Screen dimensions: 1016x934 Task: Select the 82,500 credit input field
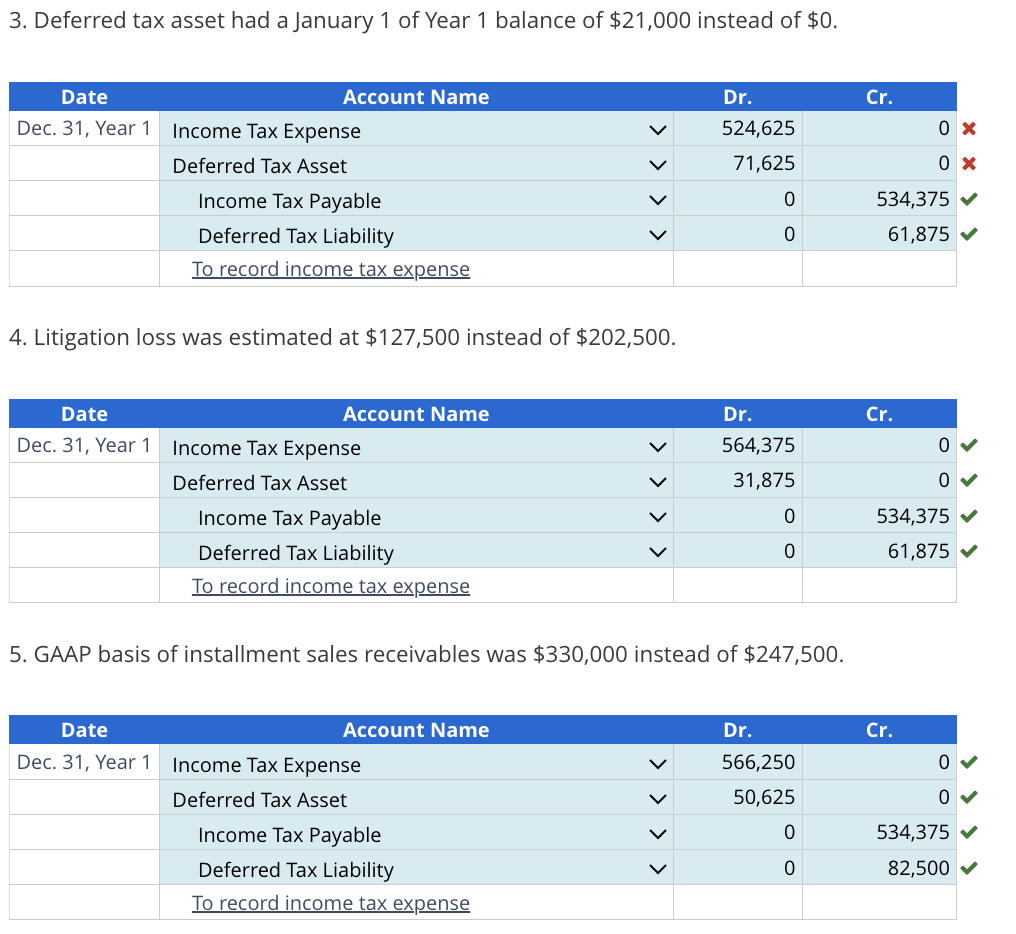[878, 868]
